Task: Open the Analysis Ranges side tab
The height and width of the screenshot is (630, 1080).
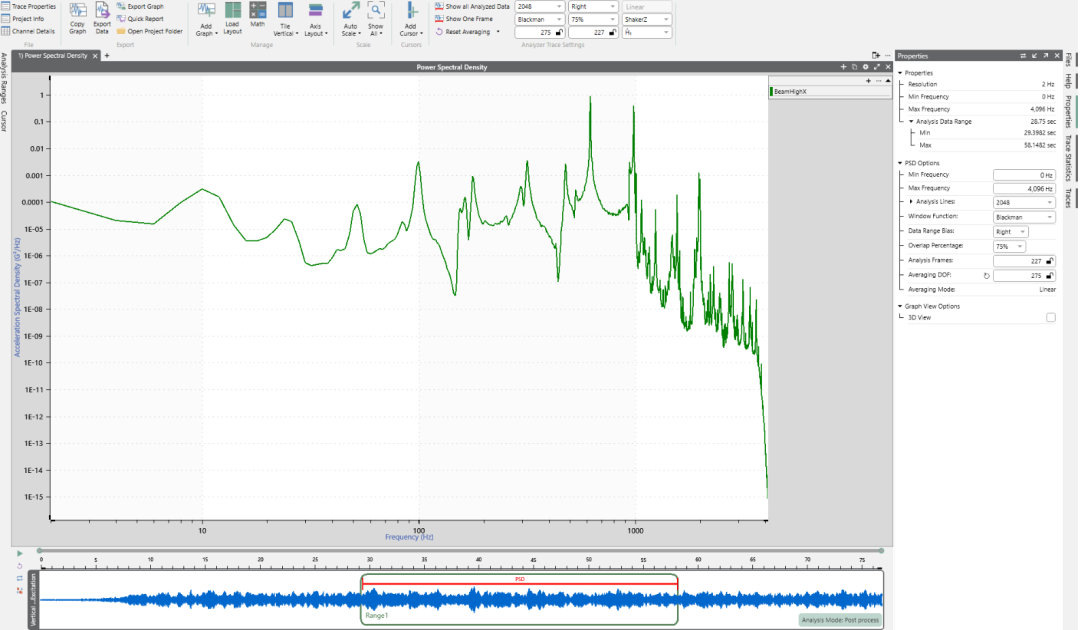Action: tap(4, 78)
